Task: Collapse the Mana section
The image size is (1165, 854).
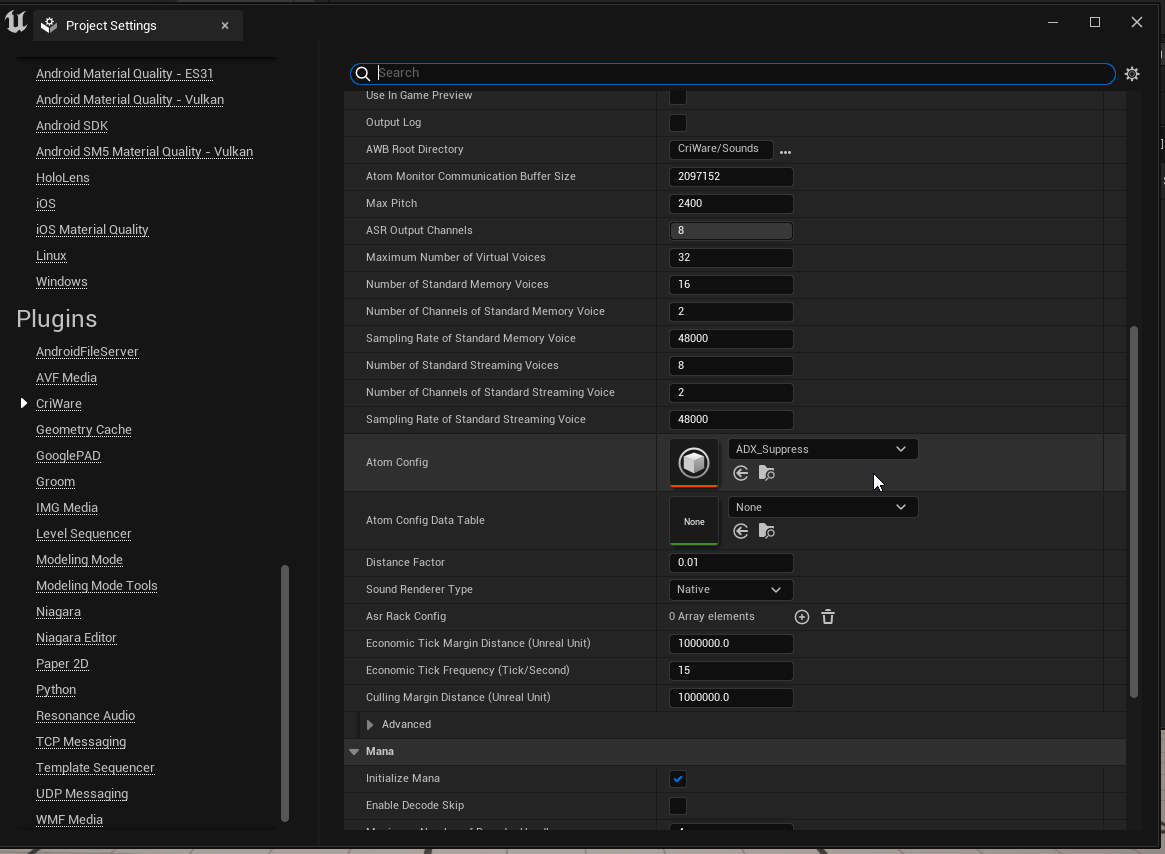Action: tap(354, 751)
